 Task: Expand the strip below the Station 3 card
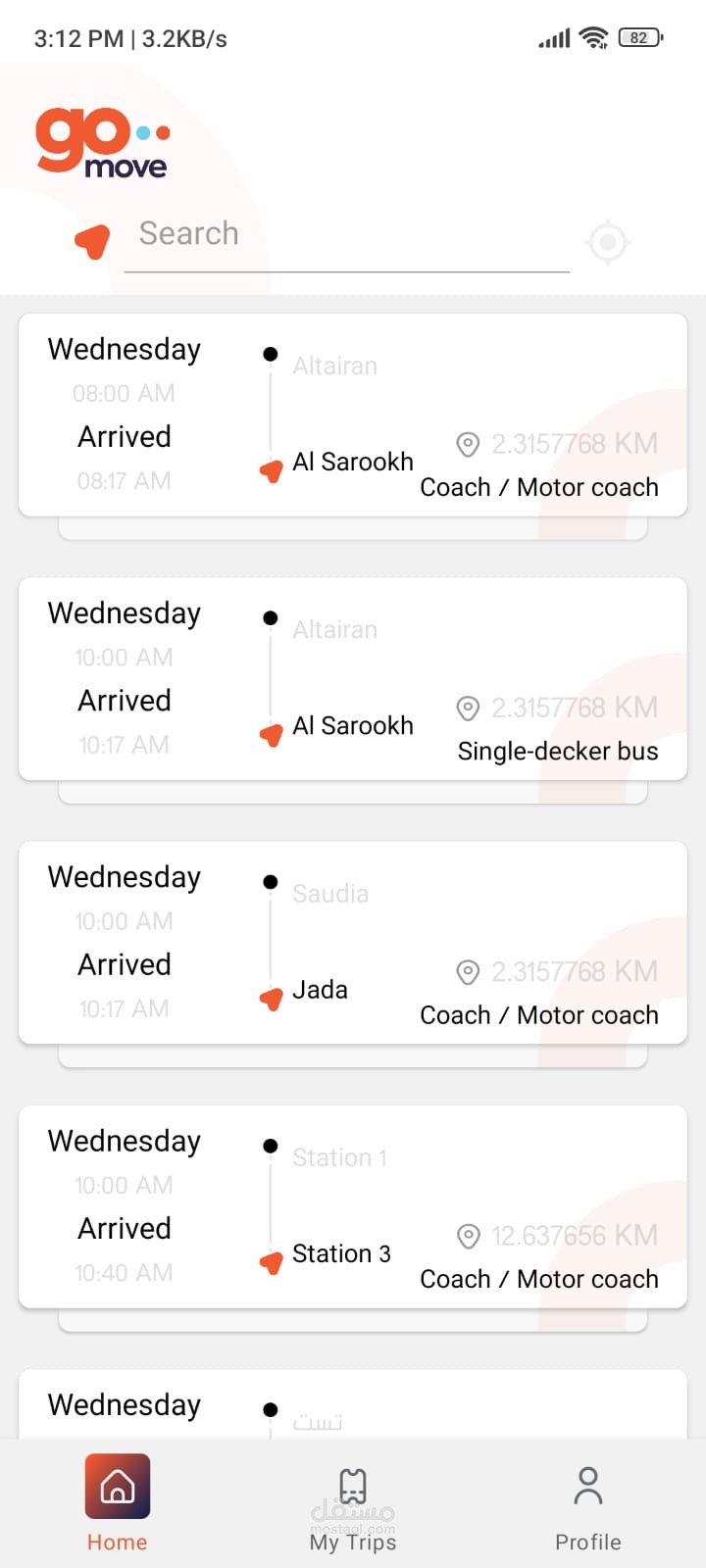tap(353, 1320)
